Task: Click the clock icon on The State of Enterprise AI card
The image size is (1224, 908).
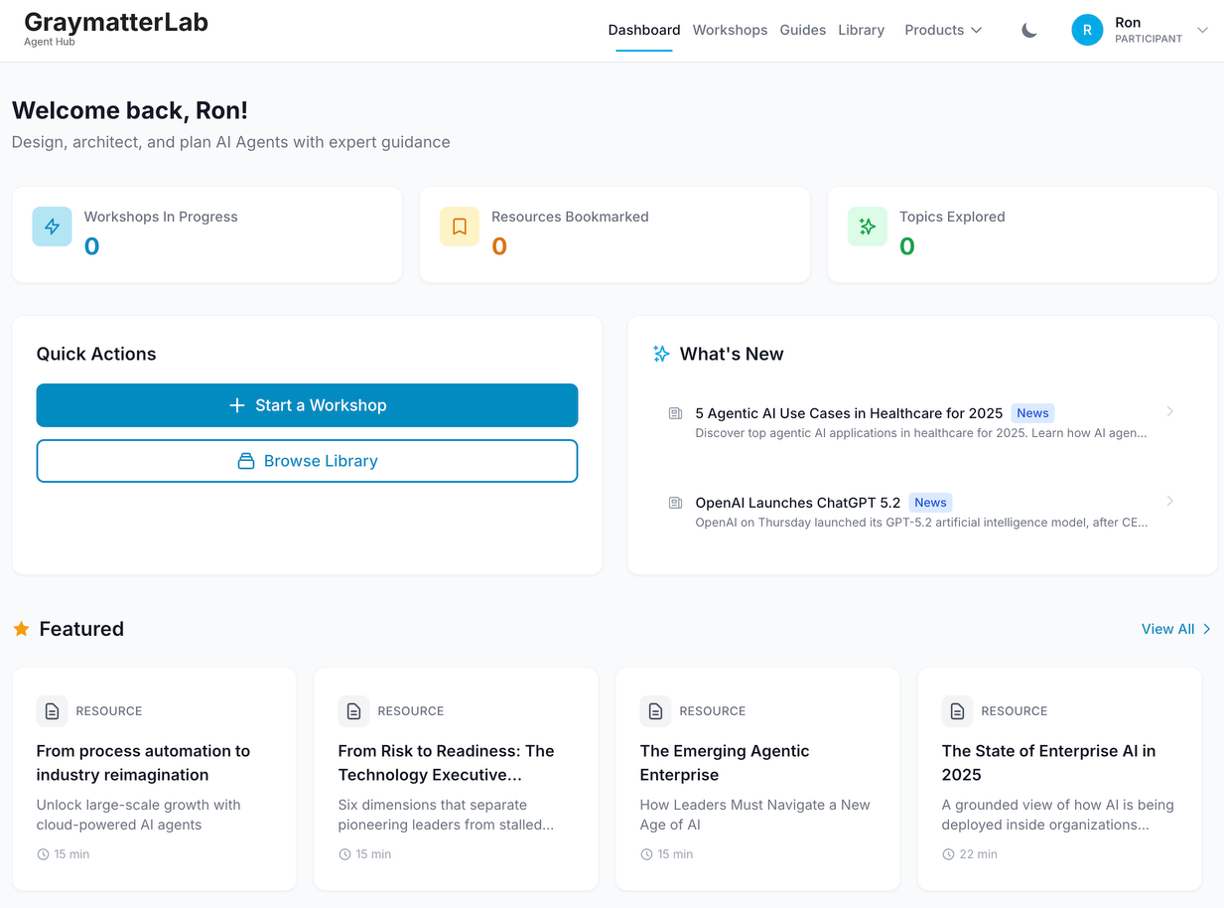Action: (x=947, y=854)
